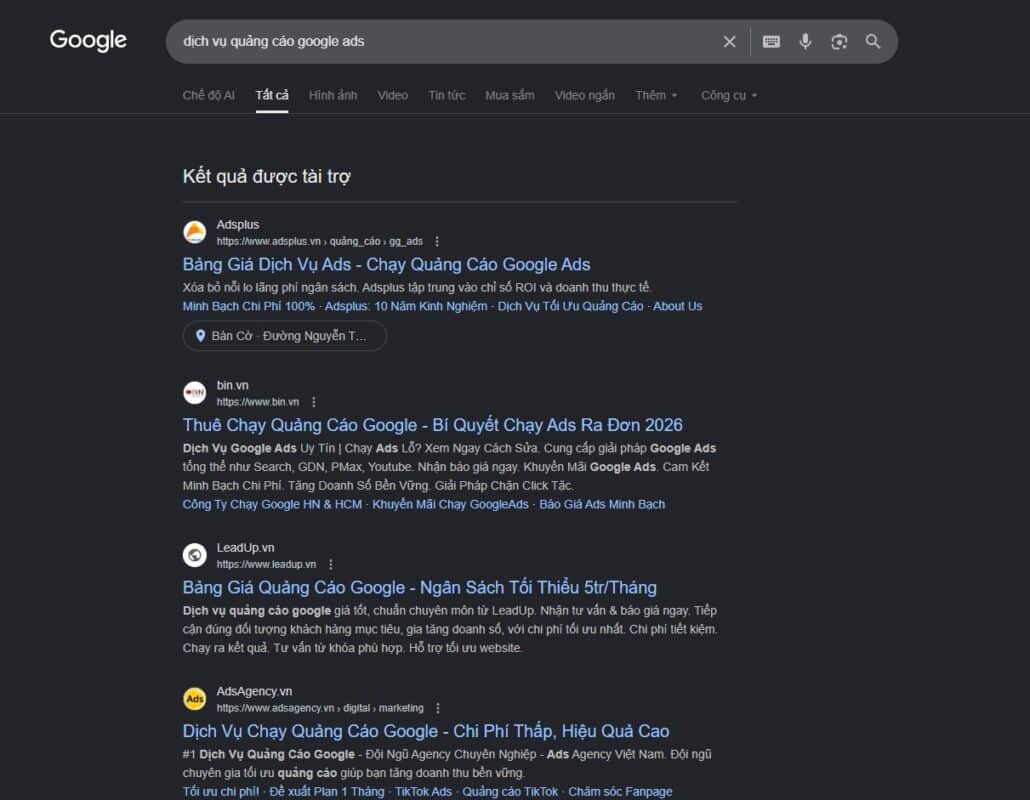
Task: Click the Adsplus advertiser name
Action: [x=238, y=225]
